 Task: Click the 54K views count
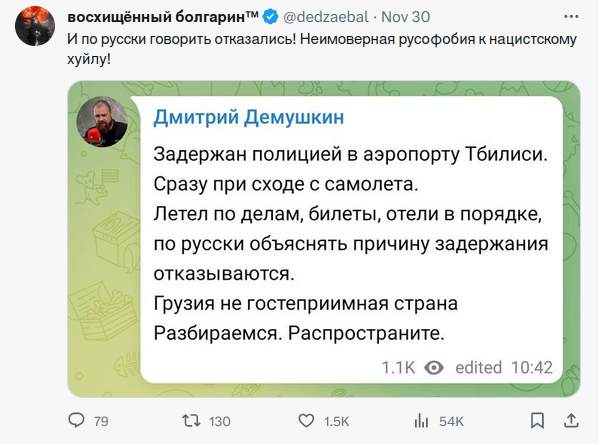pyautogui.click(x=451, y=421)
